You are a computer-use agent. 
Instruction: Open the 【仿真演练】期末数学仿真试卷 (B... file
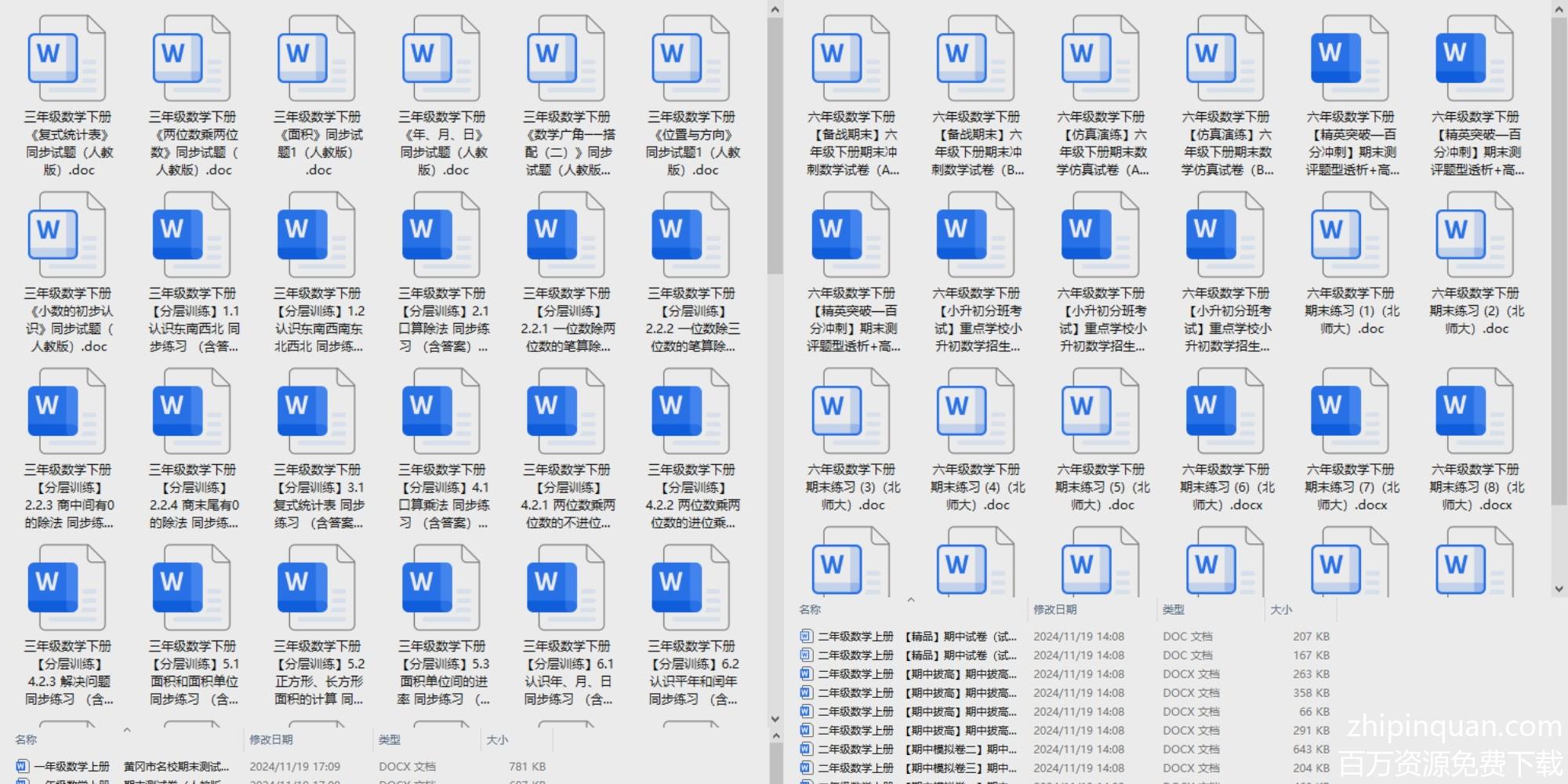pos(1225,59)
